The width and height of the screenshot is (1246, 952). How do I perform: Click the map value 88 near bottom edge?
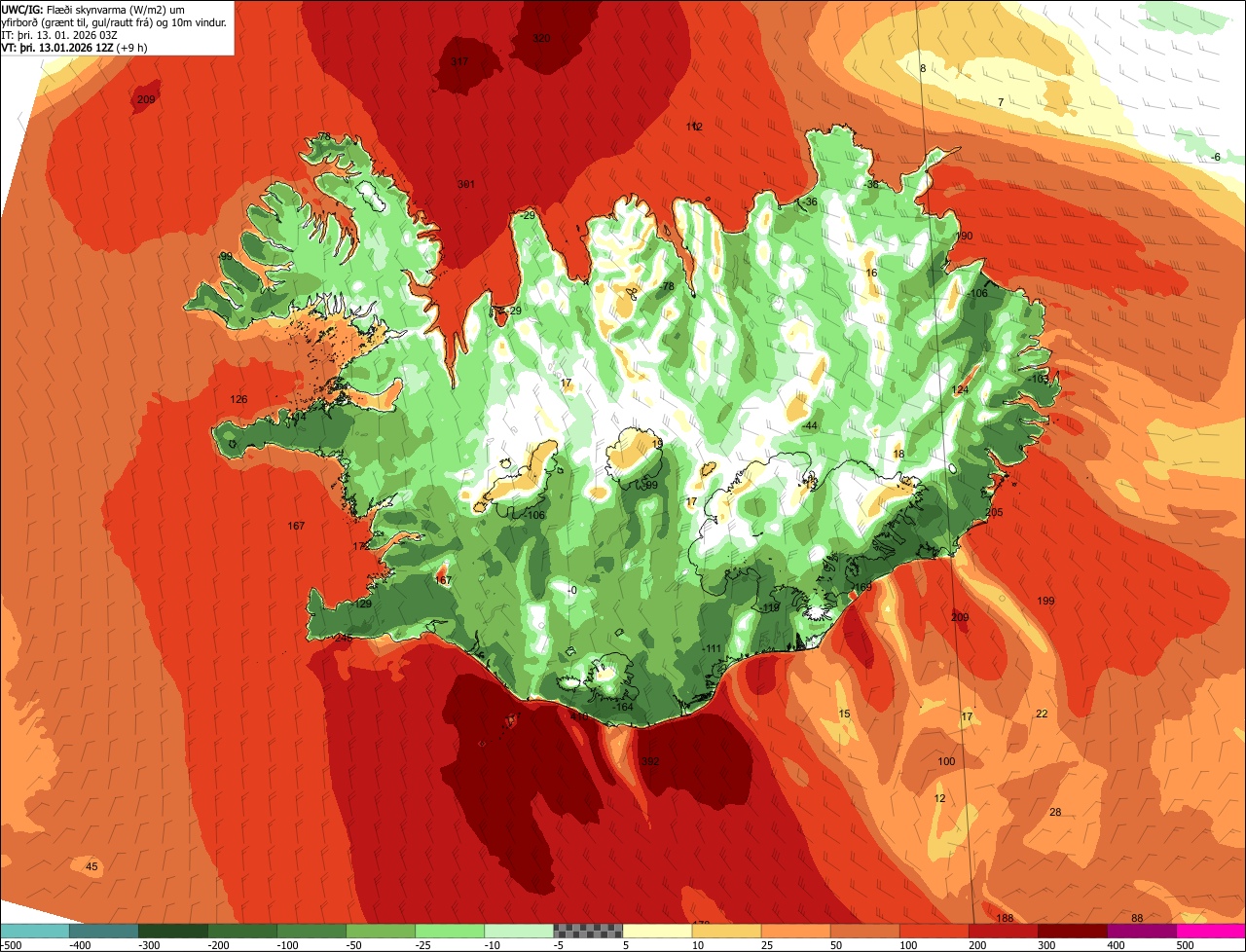1137,918
